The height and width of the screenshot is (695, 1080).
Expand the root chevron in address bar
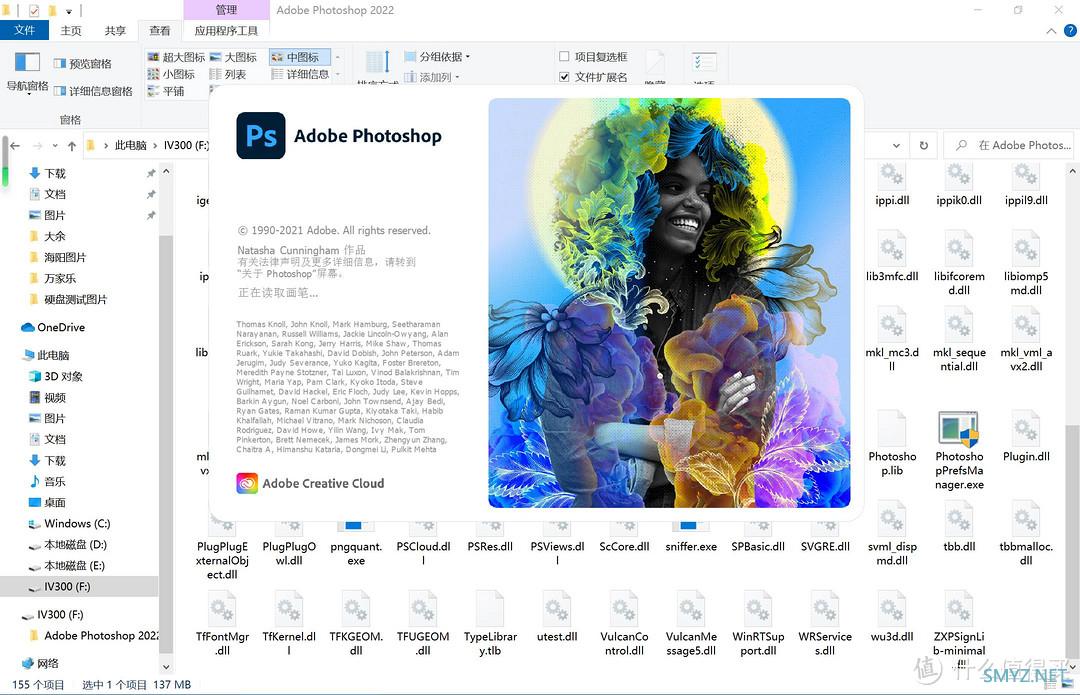105,145
